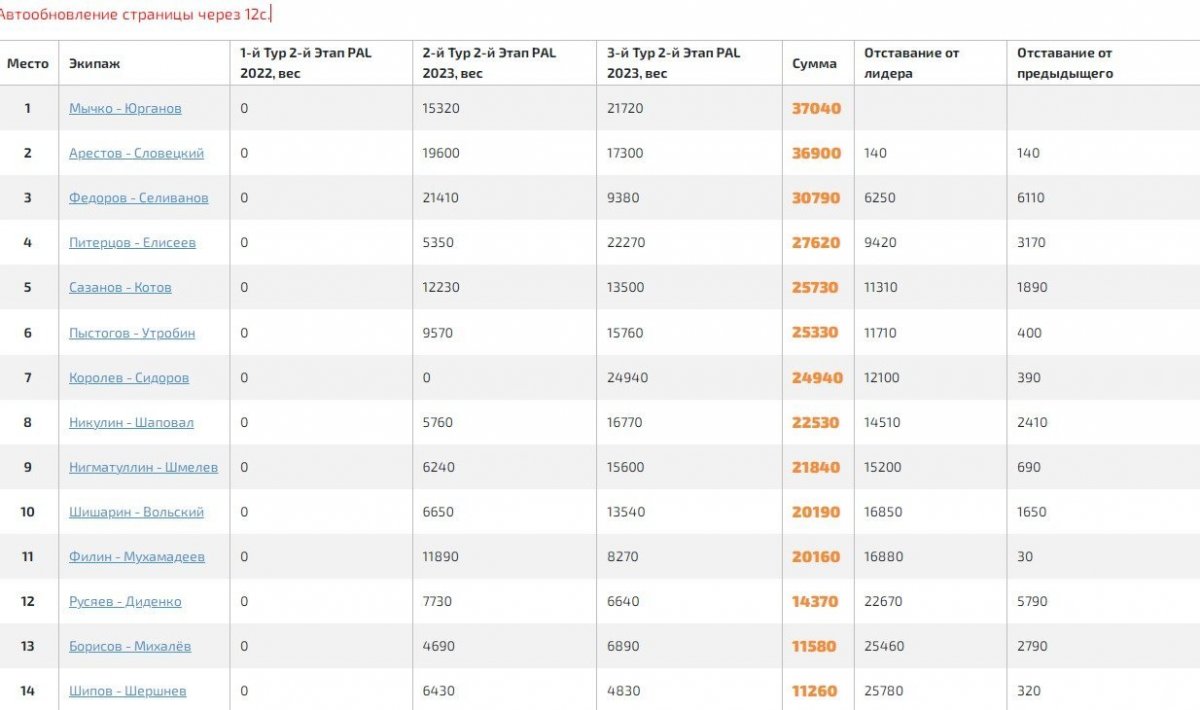Screen dimensions: 1200x710
Task: Click the Экипаж column header
Action: [95, 63]
